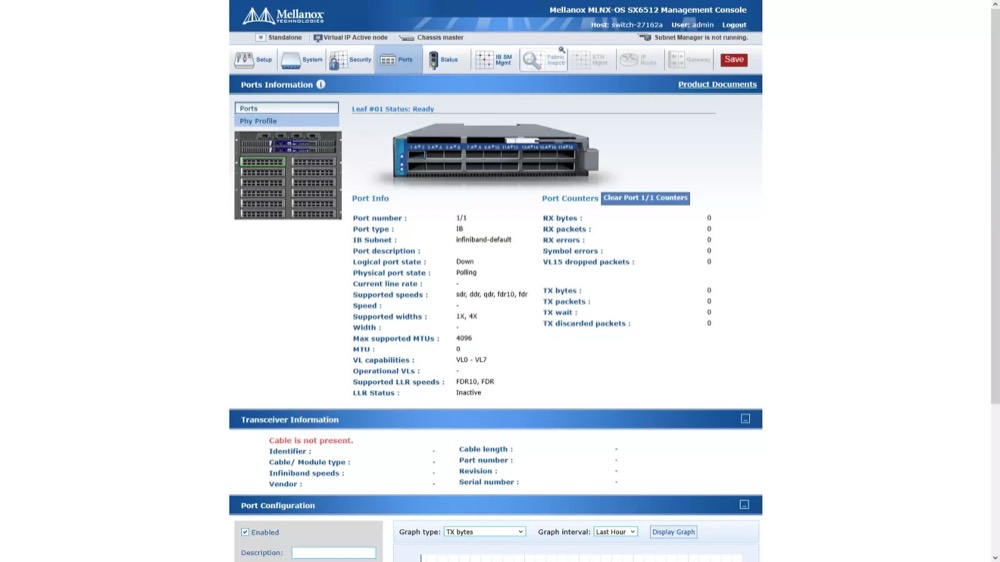Open the Security toolbar section
Viewport: 1000px width, 562px height.
[x=350, y=59]
